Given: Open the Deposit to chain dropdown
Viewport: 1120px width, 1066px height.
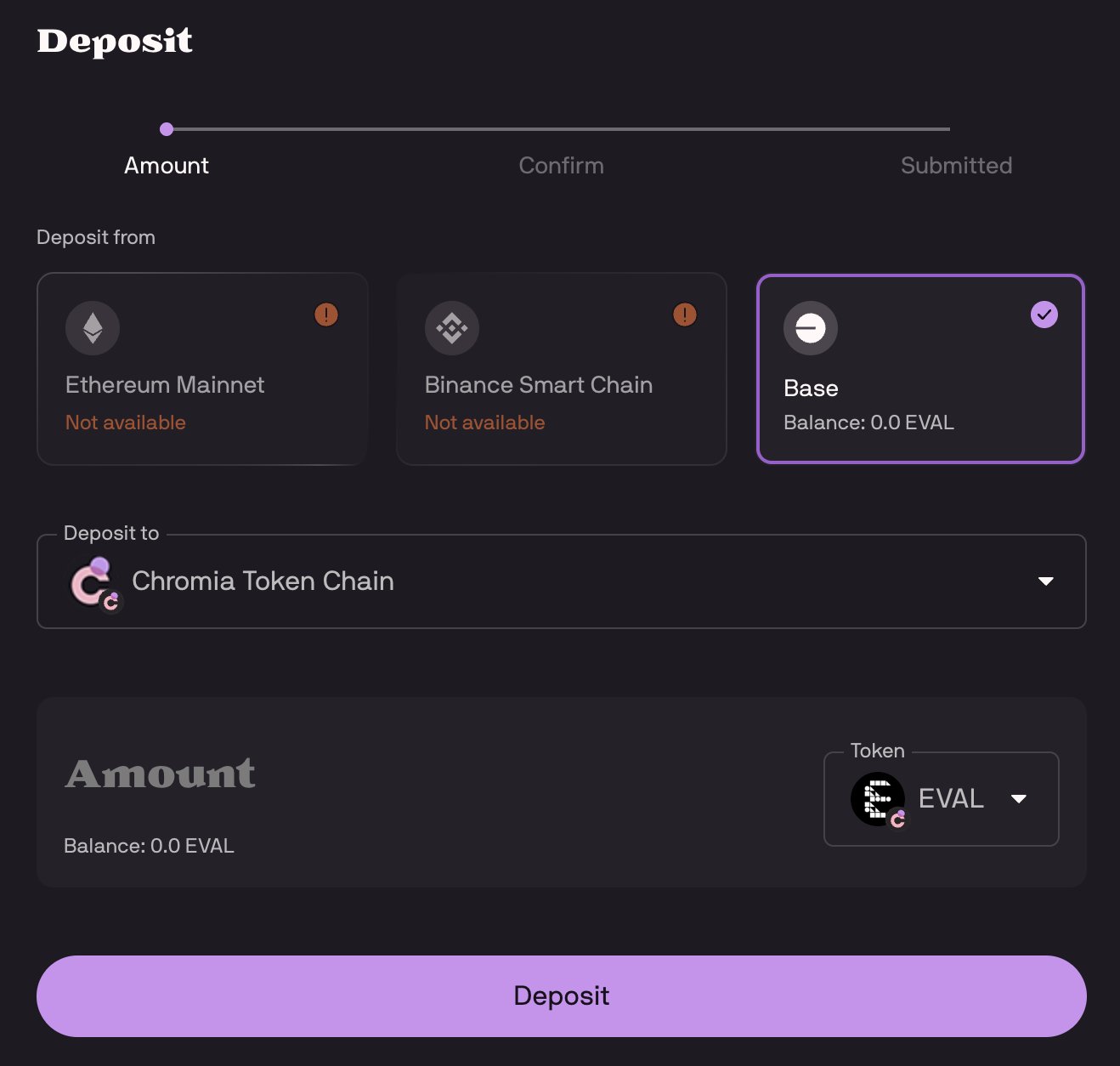Looking at the screenshot, I should click(561, 581).
